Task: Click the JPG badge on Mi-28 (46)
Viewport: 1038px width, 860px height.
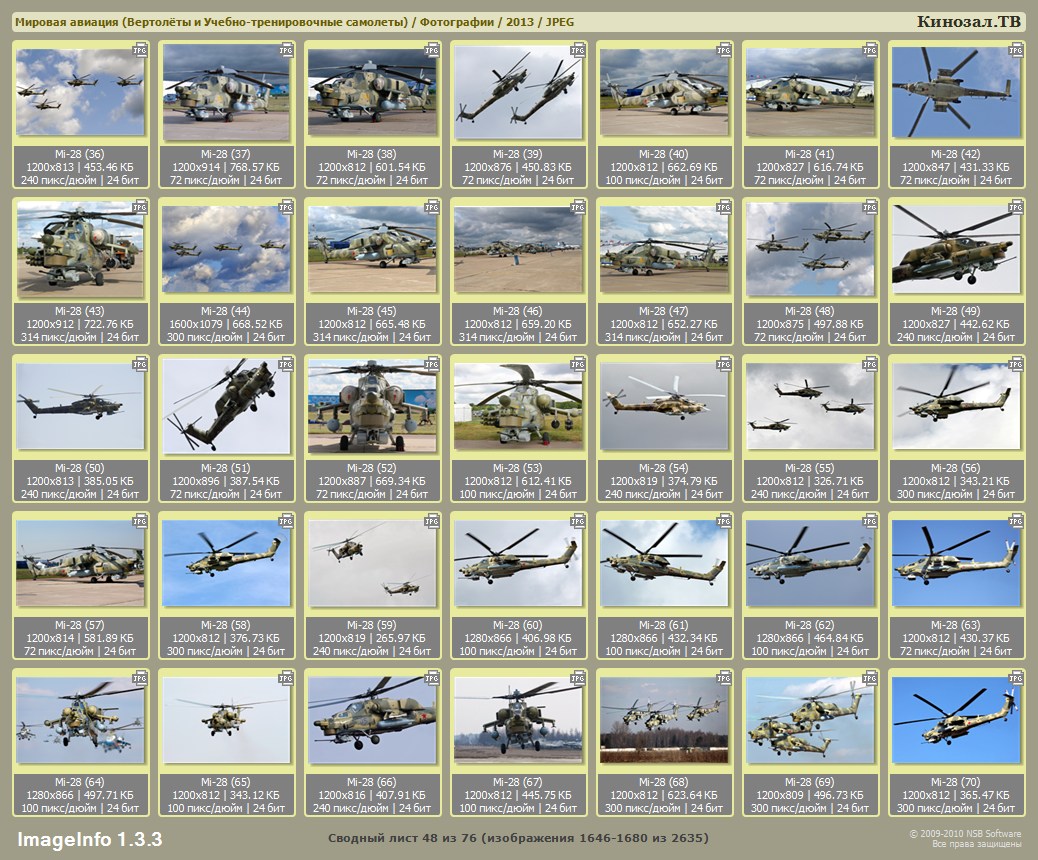Action: click(578, 208)
